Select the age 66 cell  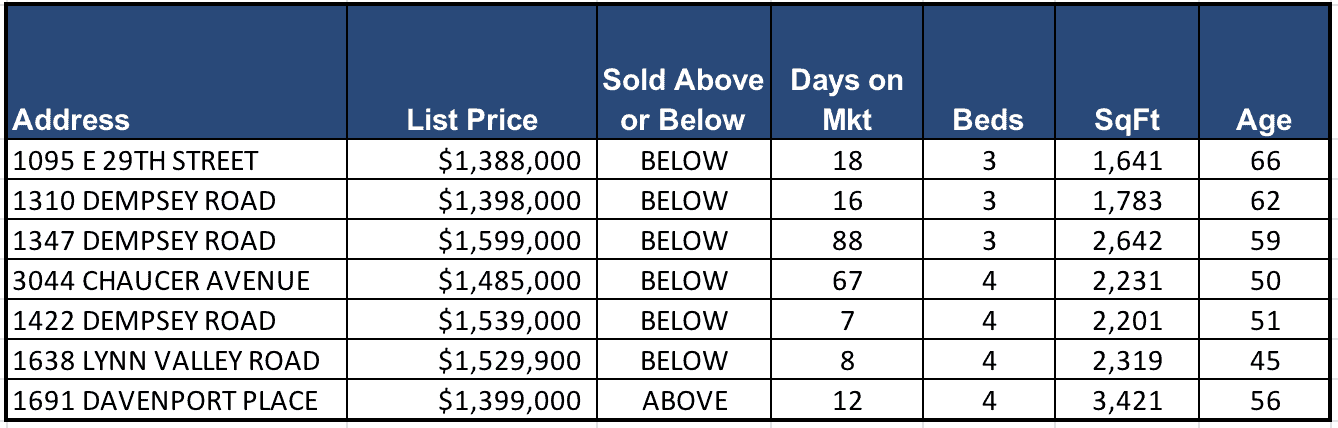pyautogui.click(x=1265, y=161)
